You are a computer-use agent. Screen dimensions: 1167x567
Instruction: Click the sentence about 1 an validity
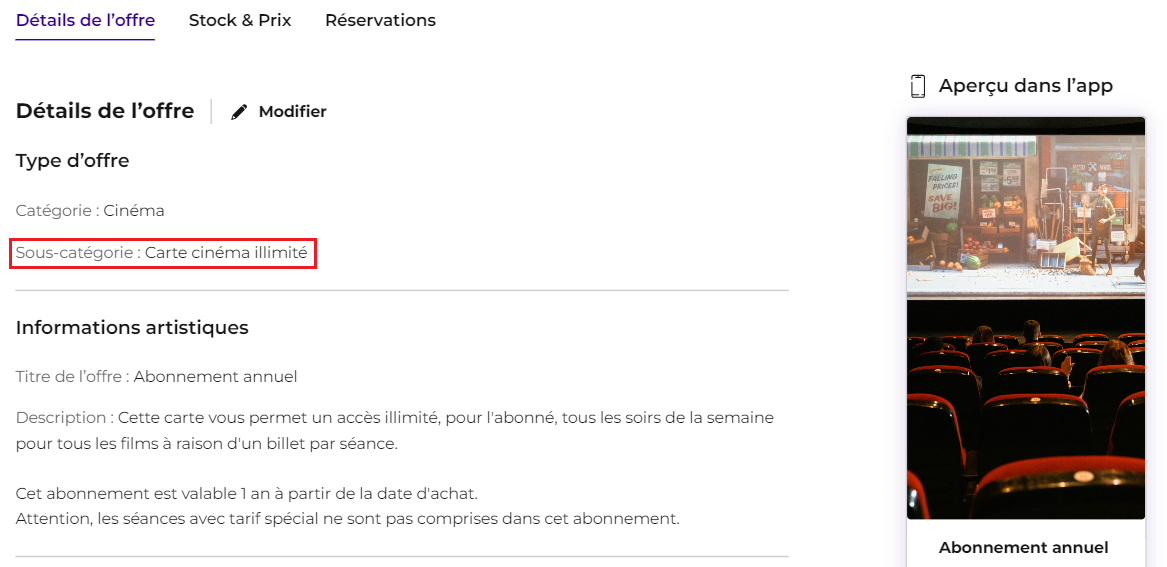point(246,493)
